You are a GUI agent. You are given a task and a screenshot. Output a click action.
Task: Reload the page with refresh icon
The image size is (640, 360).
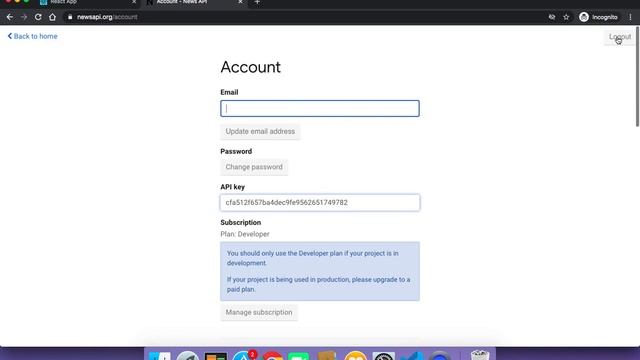pos(38,17)
